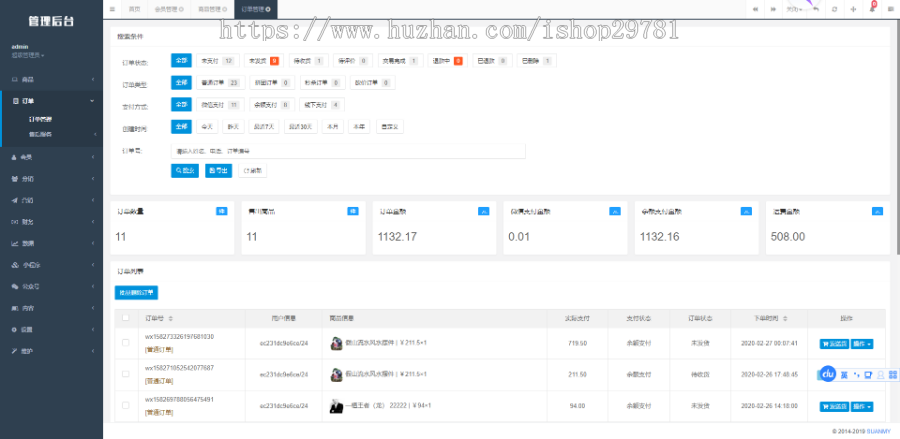Image resolution: width=900 pixels, height=439 pixels.
Task: Close the 会员管理 tab via its x icon
Action: click(x=181, y=9)
